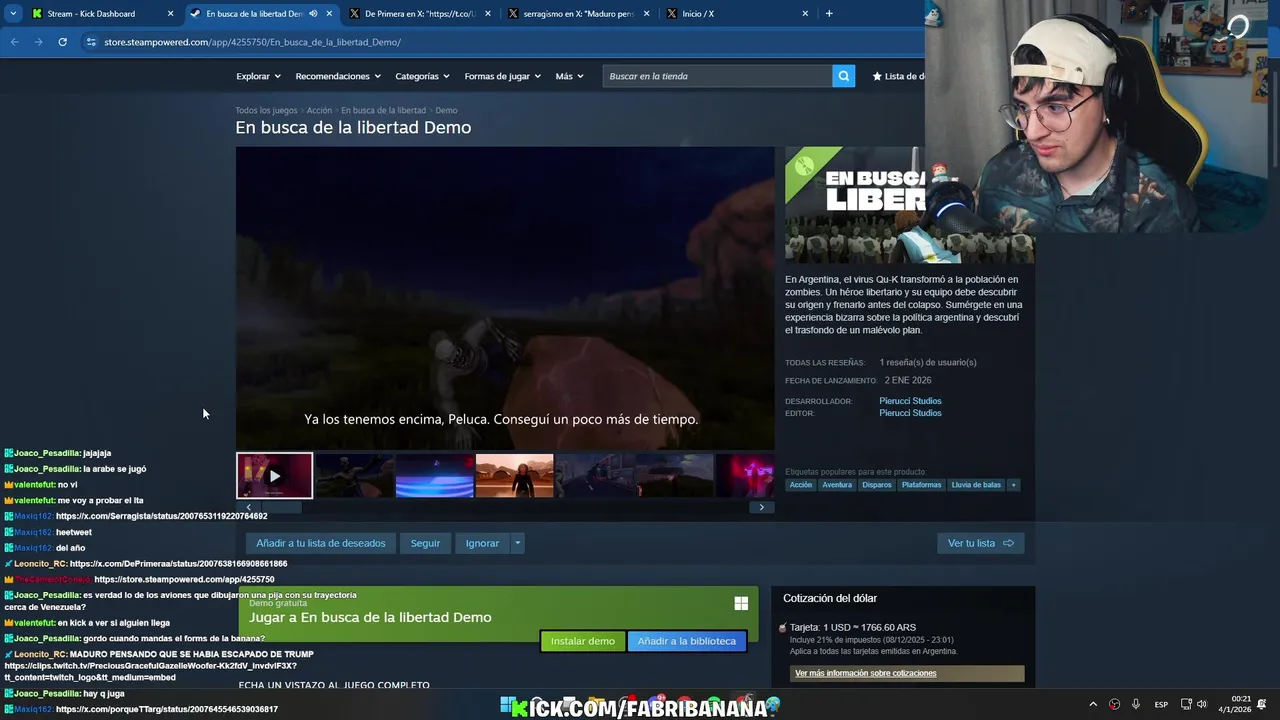The height and width of the screenshot is (720, 1280).
Task: Select the Disparos tag
Action: point(877,485)
